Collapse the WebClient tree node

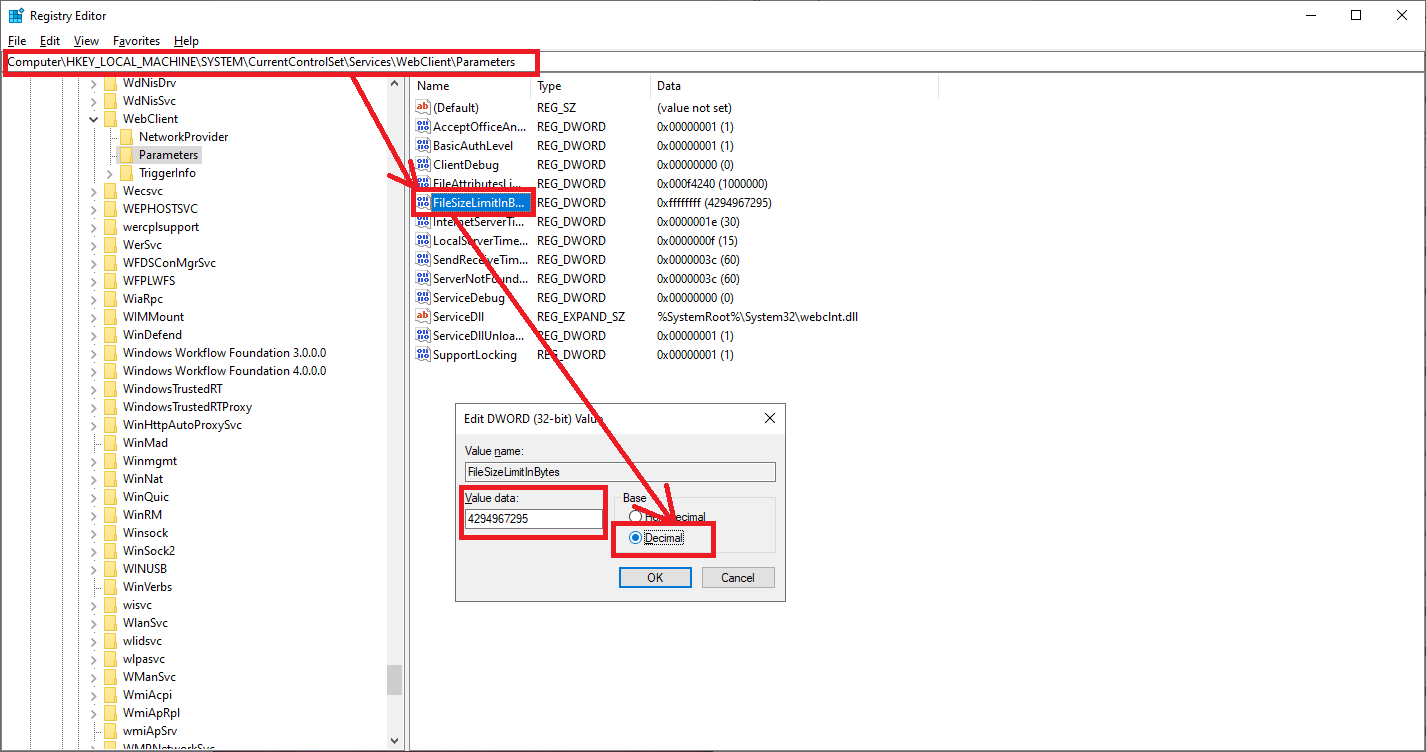(93, 119)
